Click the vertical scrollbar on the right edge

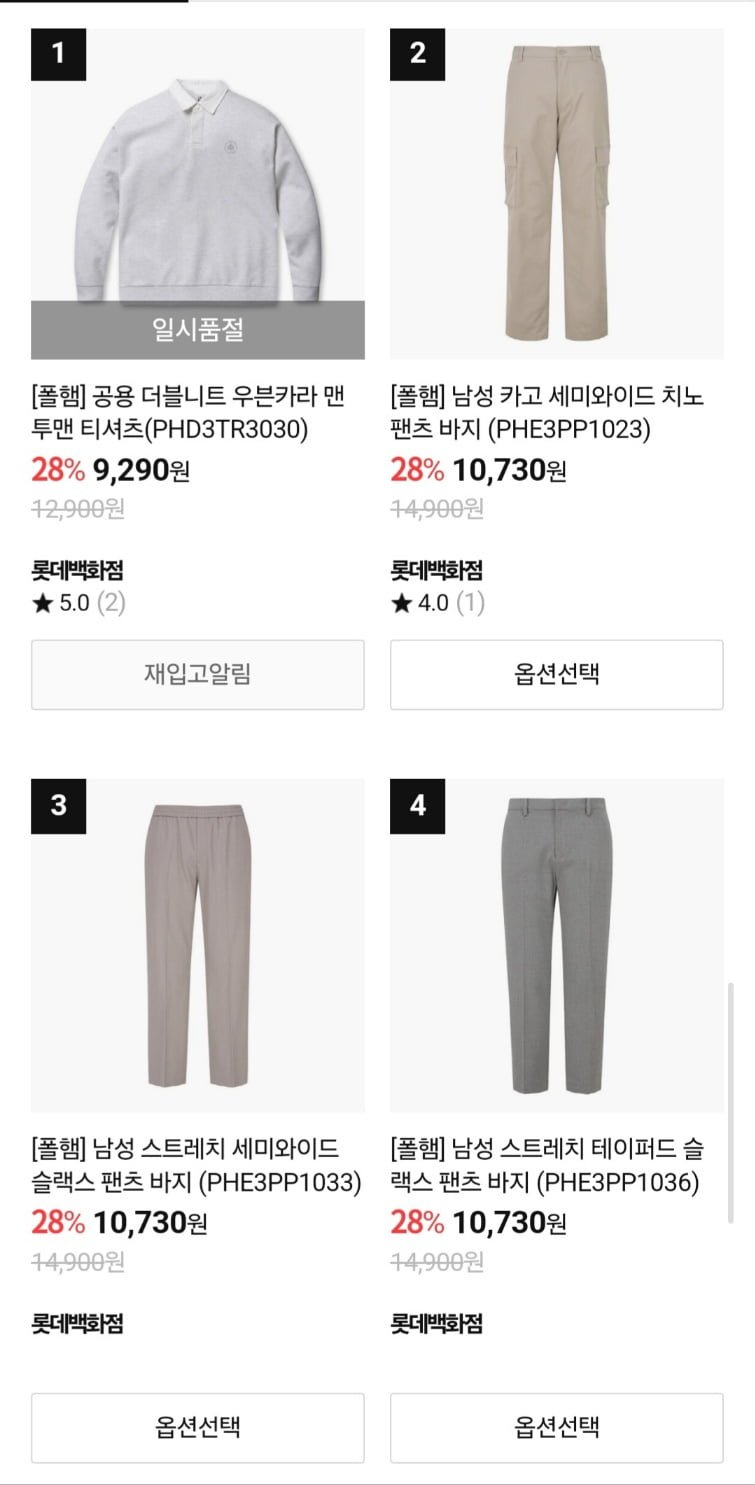tap(731, 1102)
